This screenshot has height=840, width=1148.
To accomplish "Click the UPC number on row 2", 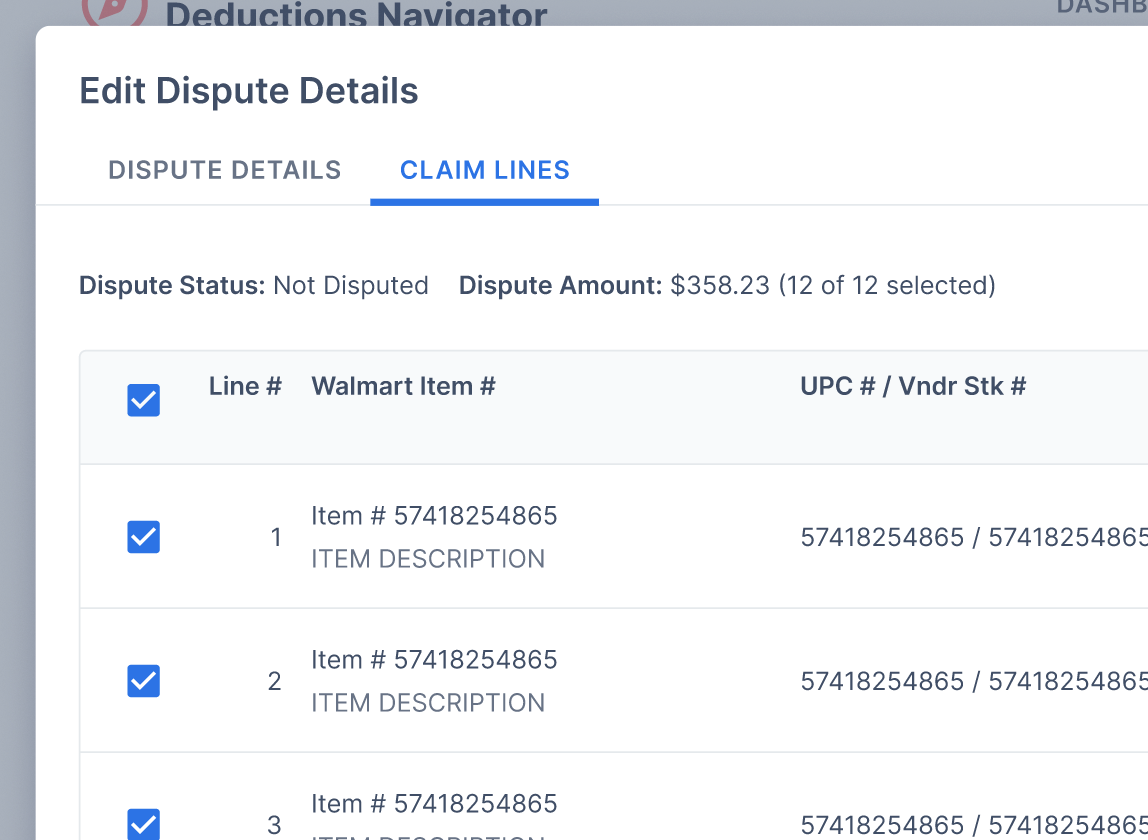I will coord(972,681).
